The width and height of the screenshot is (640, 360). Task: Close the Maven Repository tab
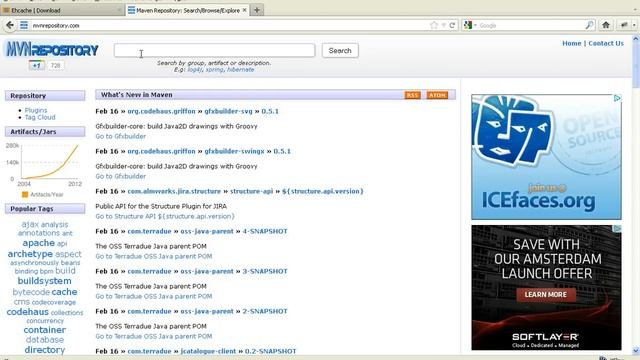coord(244,10)
